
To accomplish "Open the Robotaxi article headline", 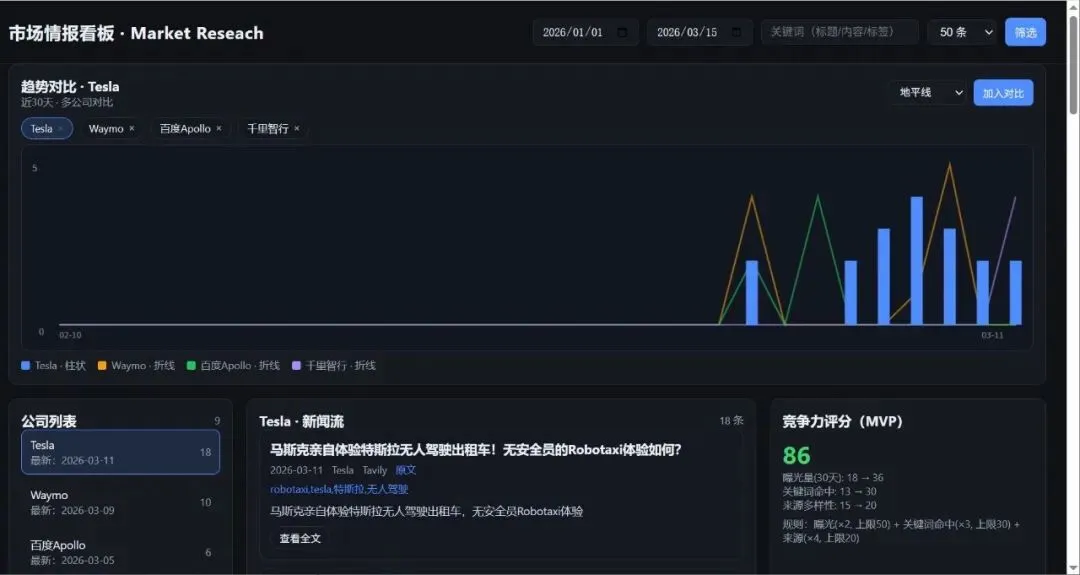I will (475, 450).
